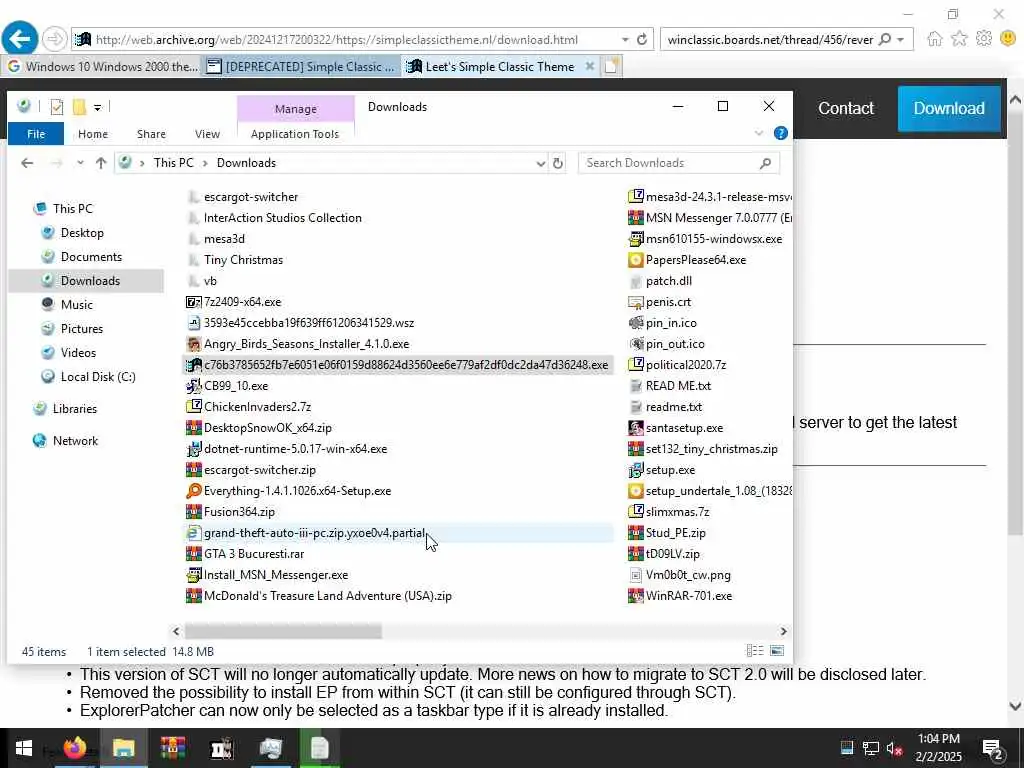
Task: Open the notification center icon
Action: click(x=992, y=748)
